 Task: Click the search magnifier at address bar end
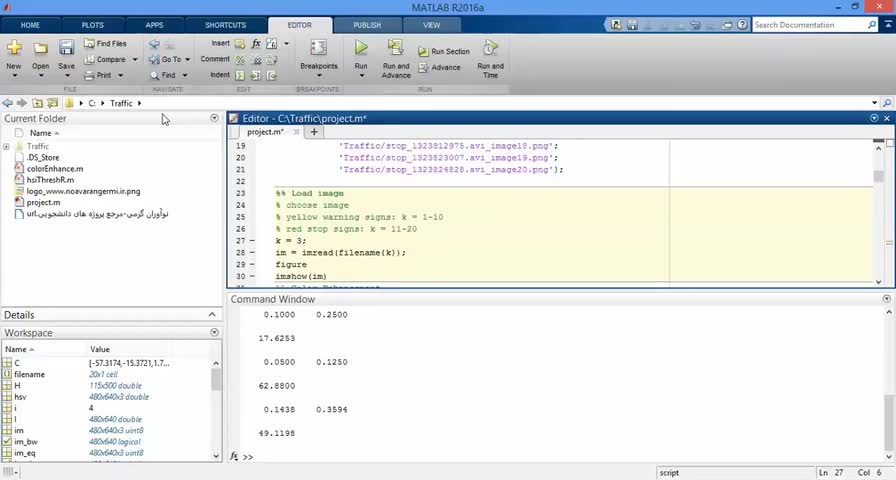tap(887, 103)
